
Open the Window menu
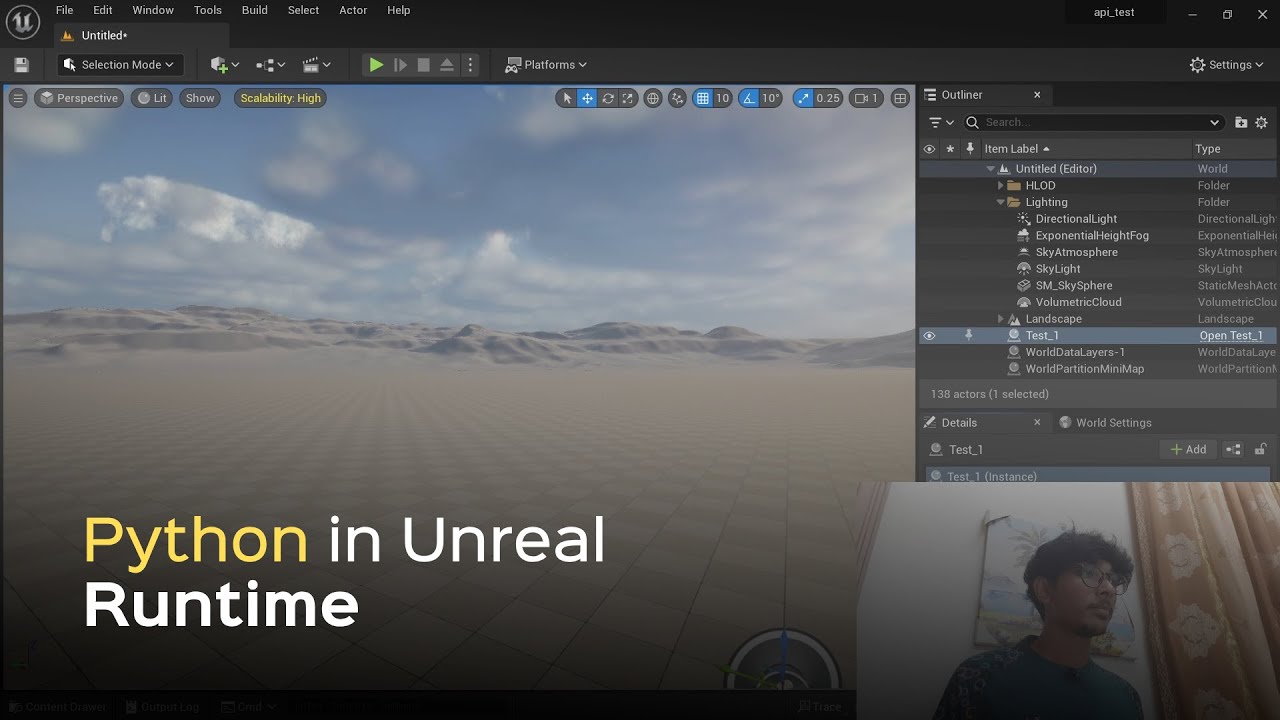coord(153,10)
